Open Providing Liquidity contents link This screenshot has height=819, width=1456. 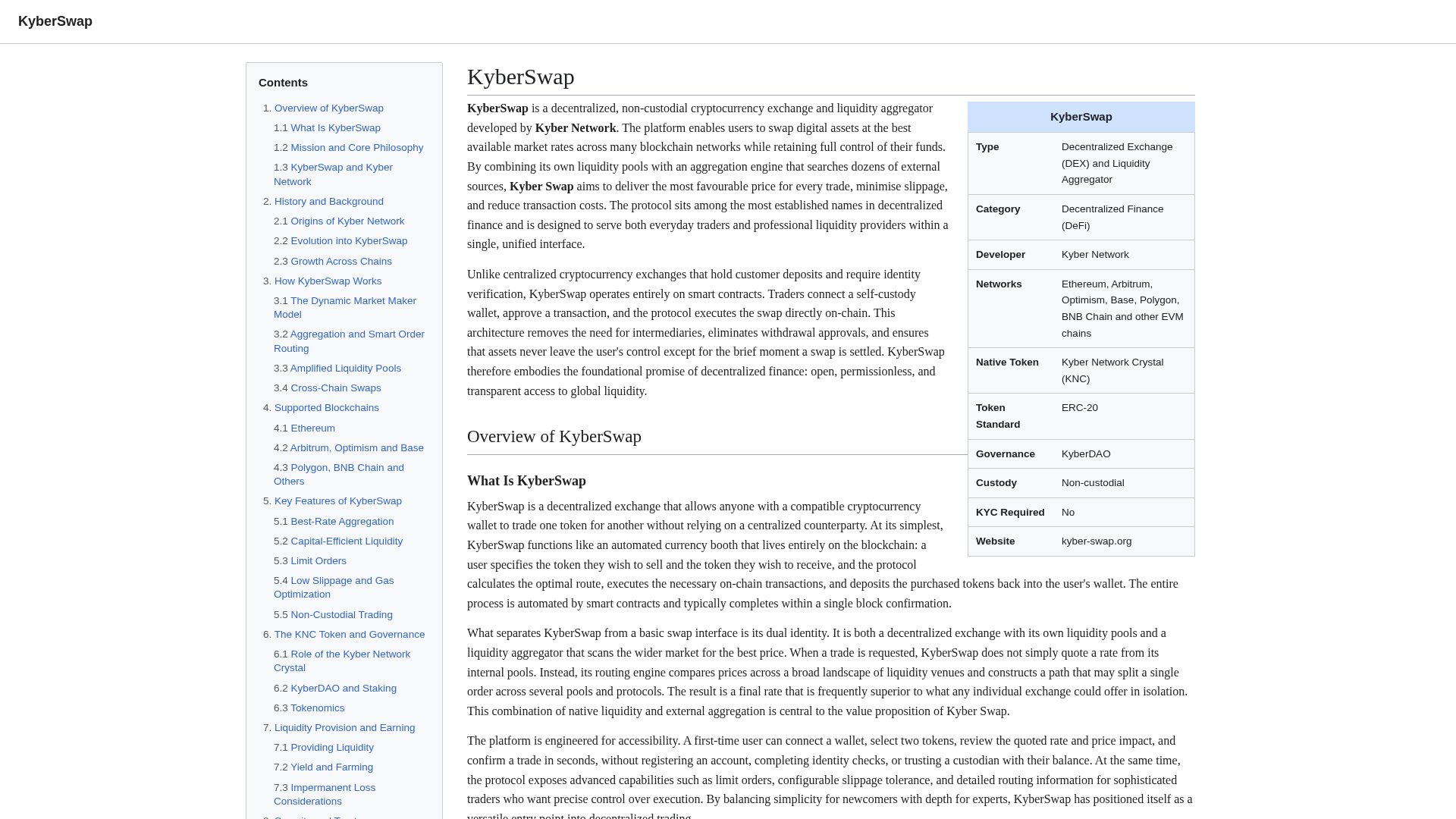pyautogui.click(x=332, y=748)
